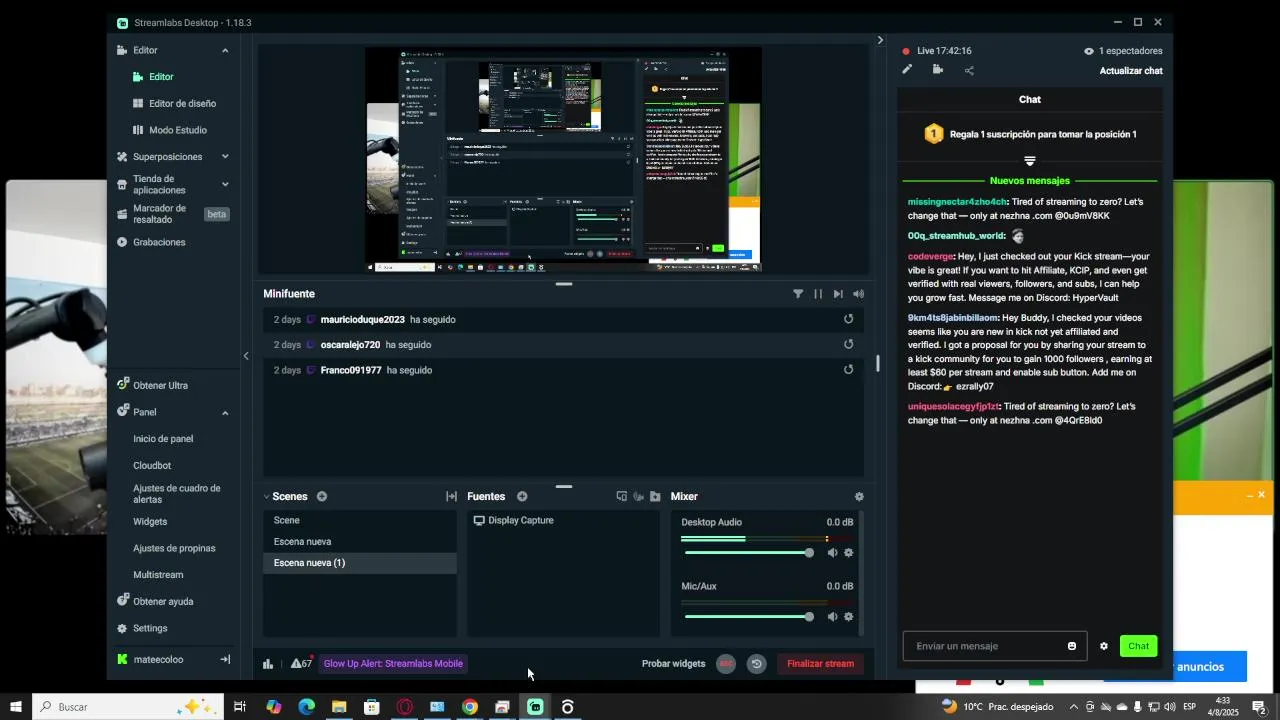Replay the Franco091977 follow alert
The height and width of the screenshot is (720, 1280).
click(x=849, y=369)
